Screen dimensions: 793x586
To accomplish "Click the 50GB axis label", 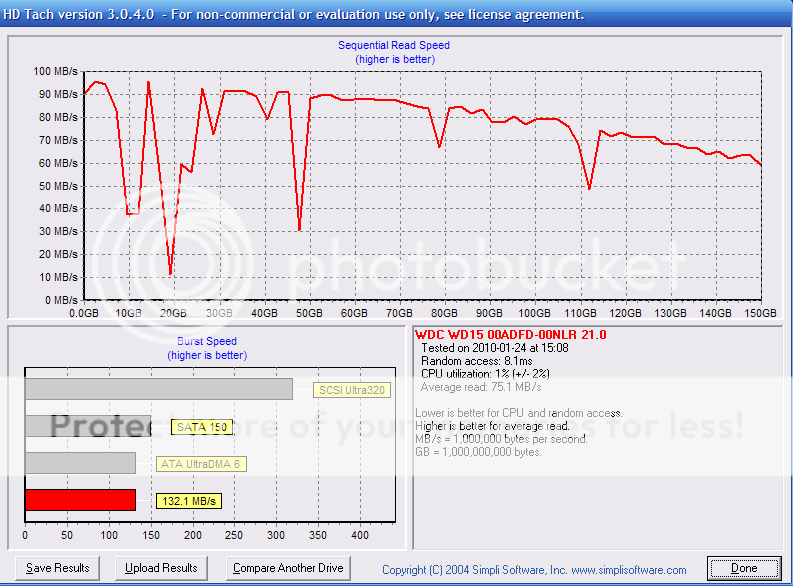I will coord(309,313).
